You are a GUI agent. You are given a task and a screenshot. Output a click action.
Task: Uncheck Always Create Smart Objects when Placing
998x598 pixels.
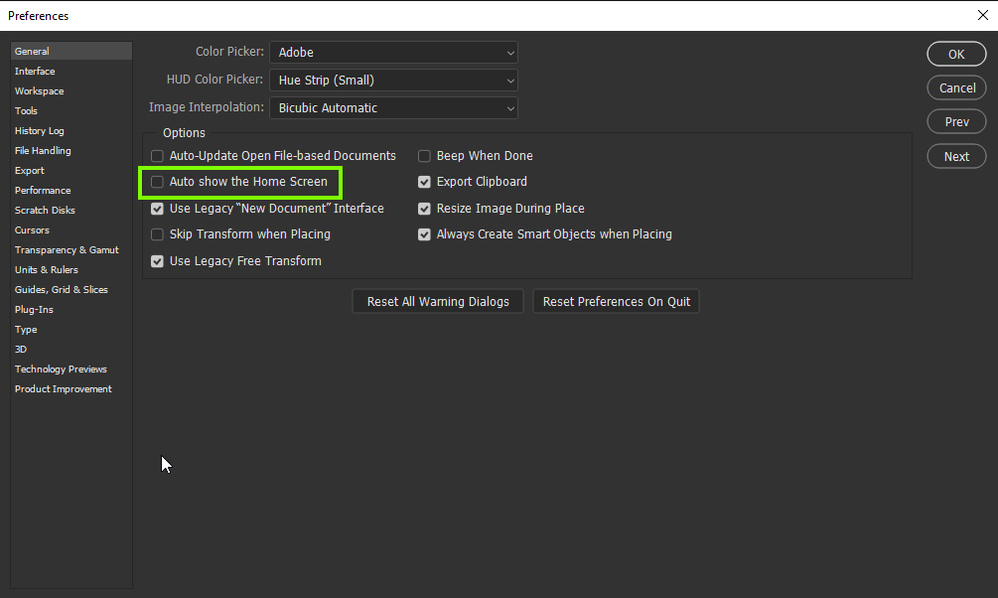point(424,234)
